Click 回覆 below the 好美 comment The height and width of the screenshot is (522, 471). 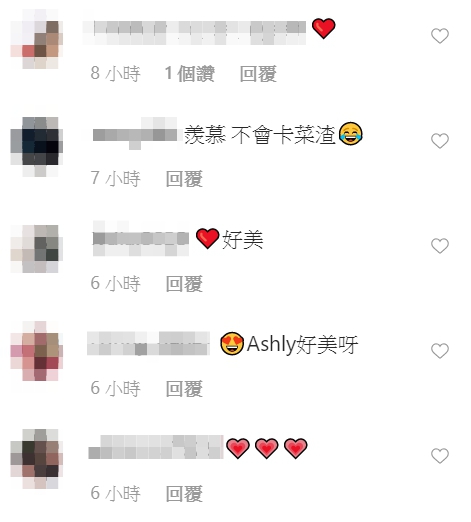pos(184,284)
